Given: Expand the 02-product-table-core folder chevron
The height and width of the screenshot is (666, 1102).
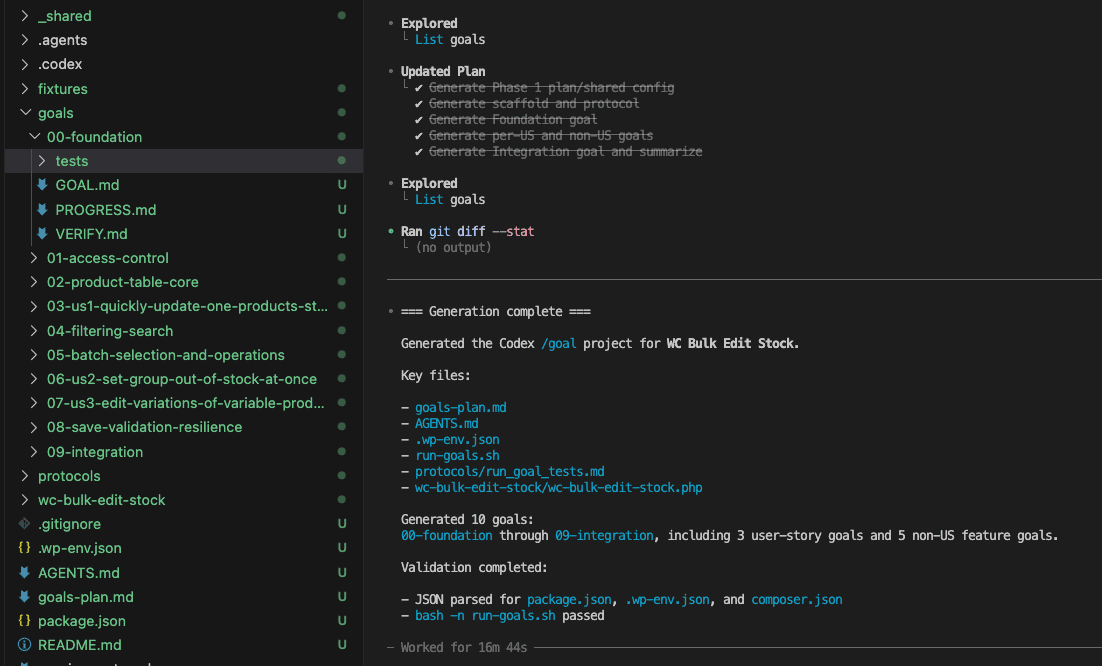Looking at the screenshot, I should coord(34,282).
